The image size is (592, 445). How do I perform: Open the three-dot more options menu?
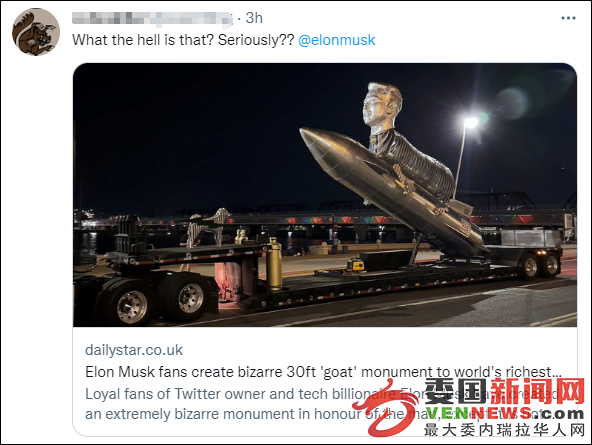point(568,18)
